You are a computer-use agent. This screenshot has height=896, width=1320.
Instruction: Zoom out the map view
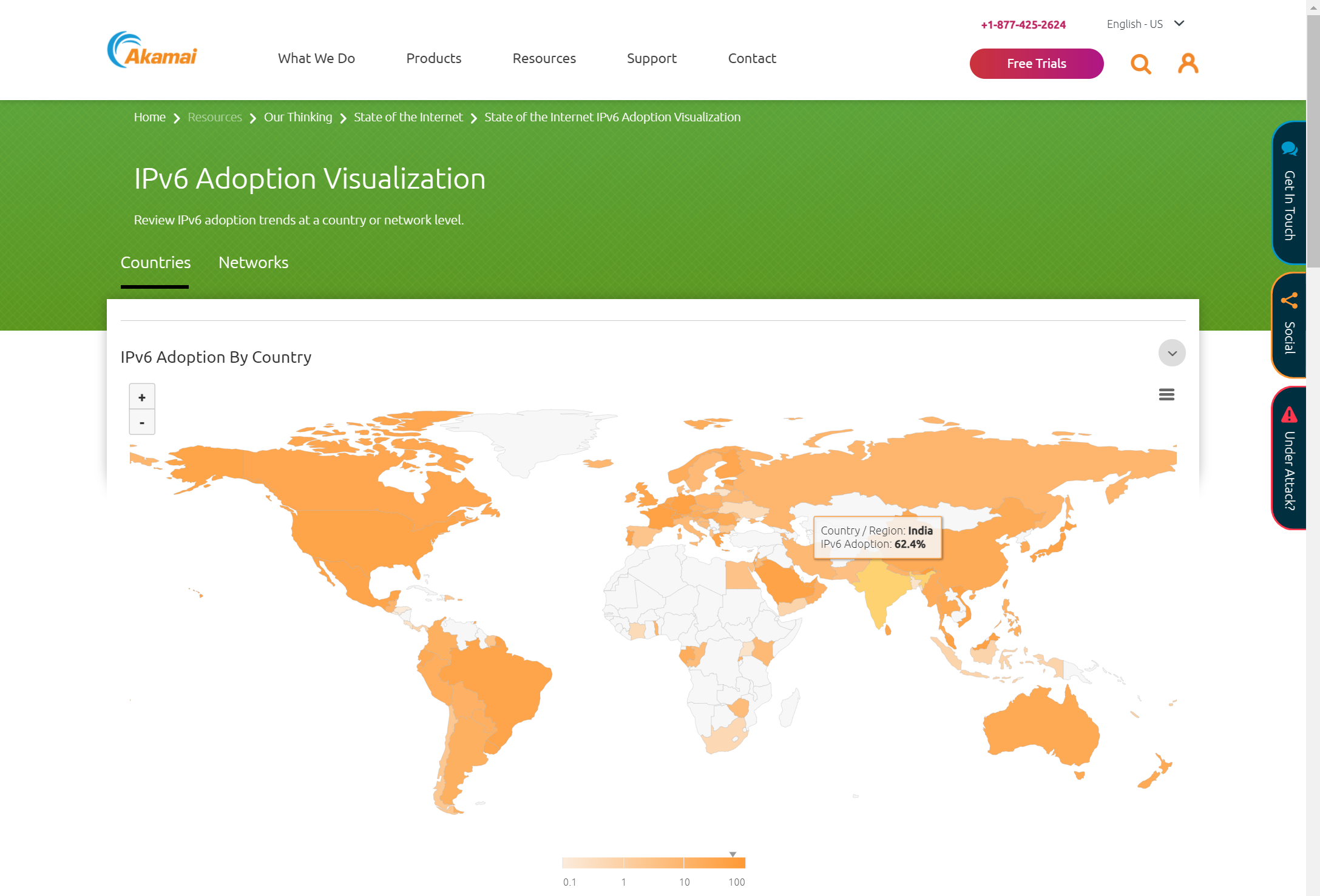click(142, 423)
